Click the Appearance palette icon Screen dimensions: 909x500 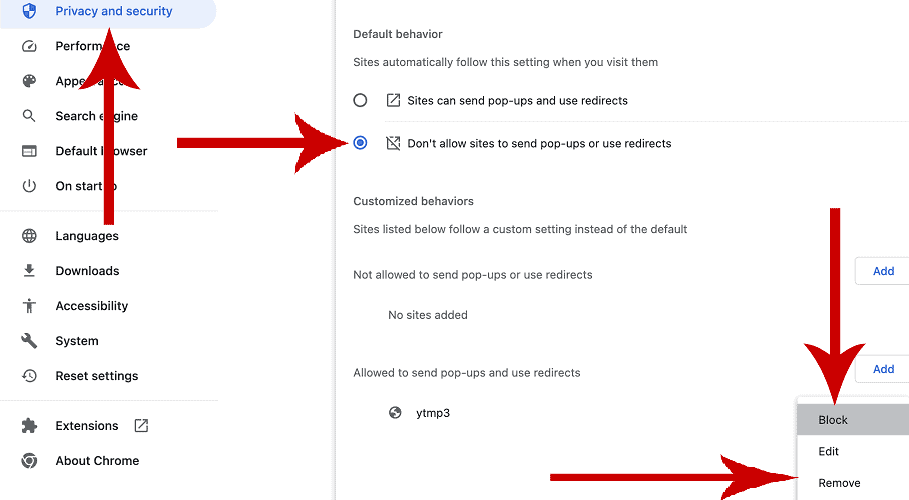click(x=29, y=81)
